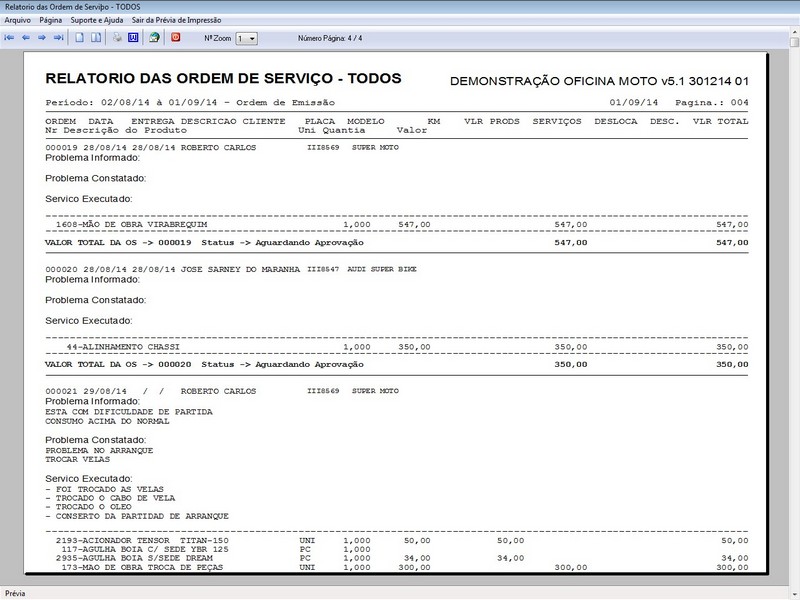The width and height of the screenshot is (800, 600).
Task: Click the Número Página: 4 / 4 label
Action: click(330, 38)
